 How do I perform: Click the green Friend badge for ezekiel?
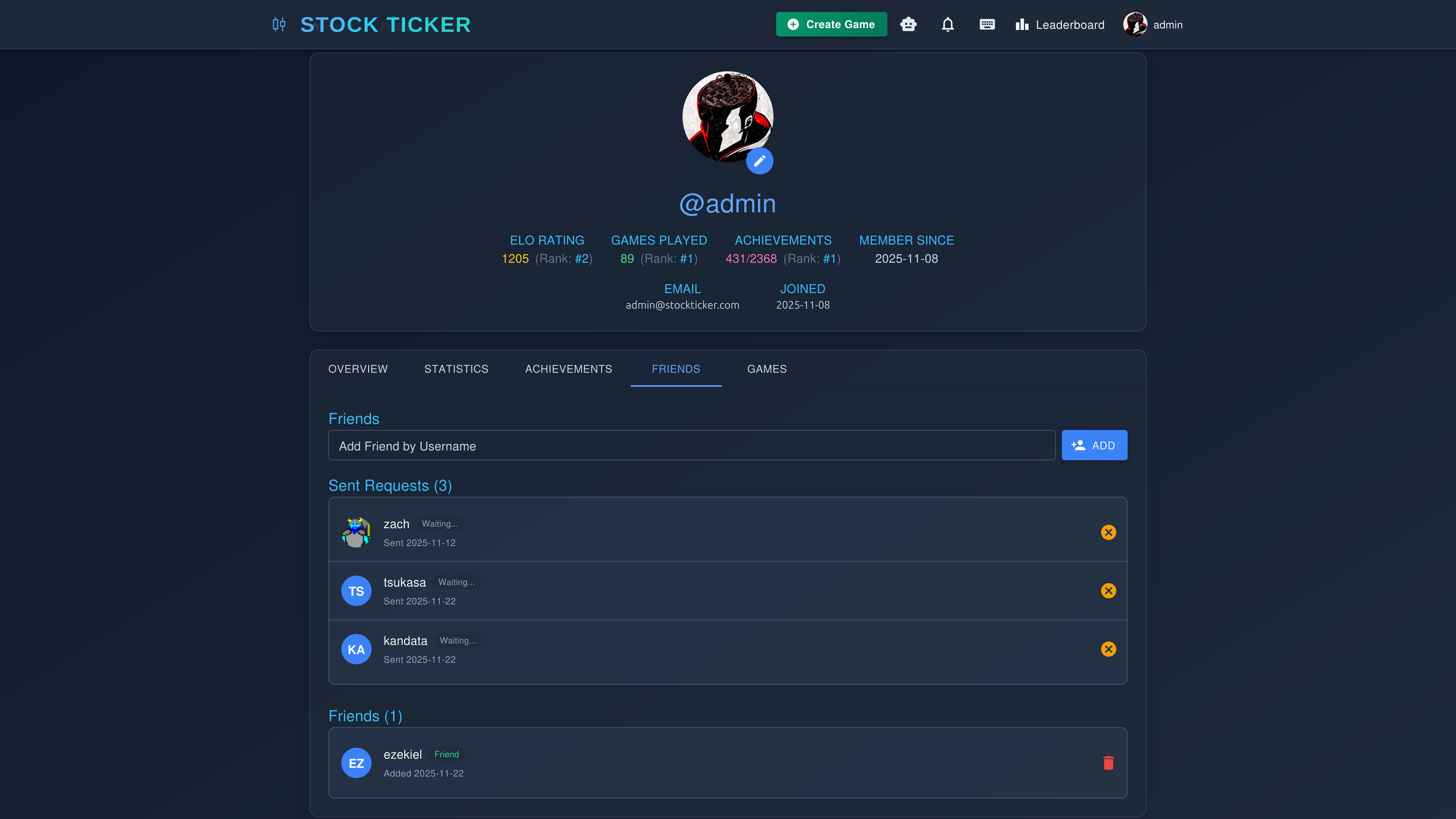coord(446,755)
